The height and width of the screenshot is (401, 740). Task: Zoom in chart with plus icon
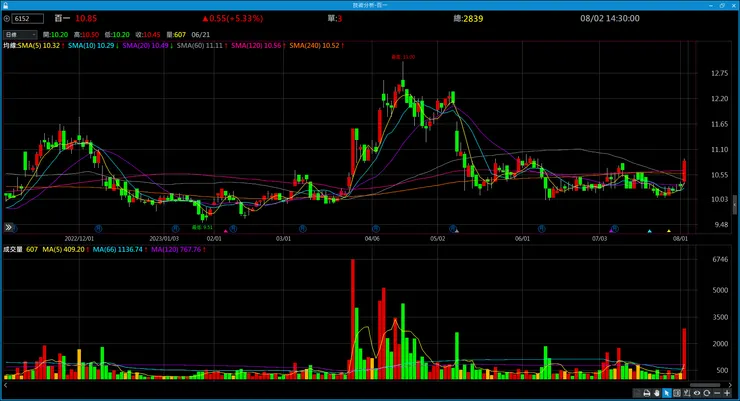pyautogui.click(x=727, y=393)
